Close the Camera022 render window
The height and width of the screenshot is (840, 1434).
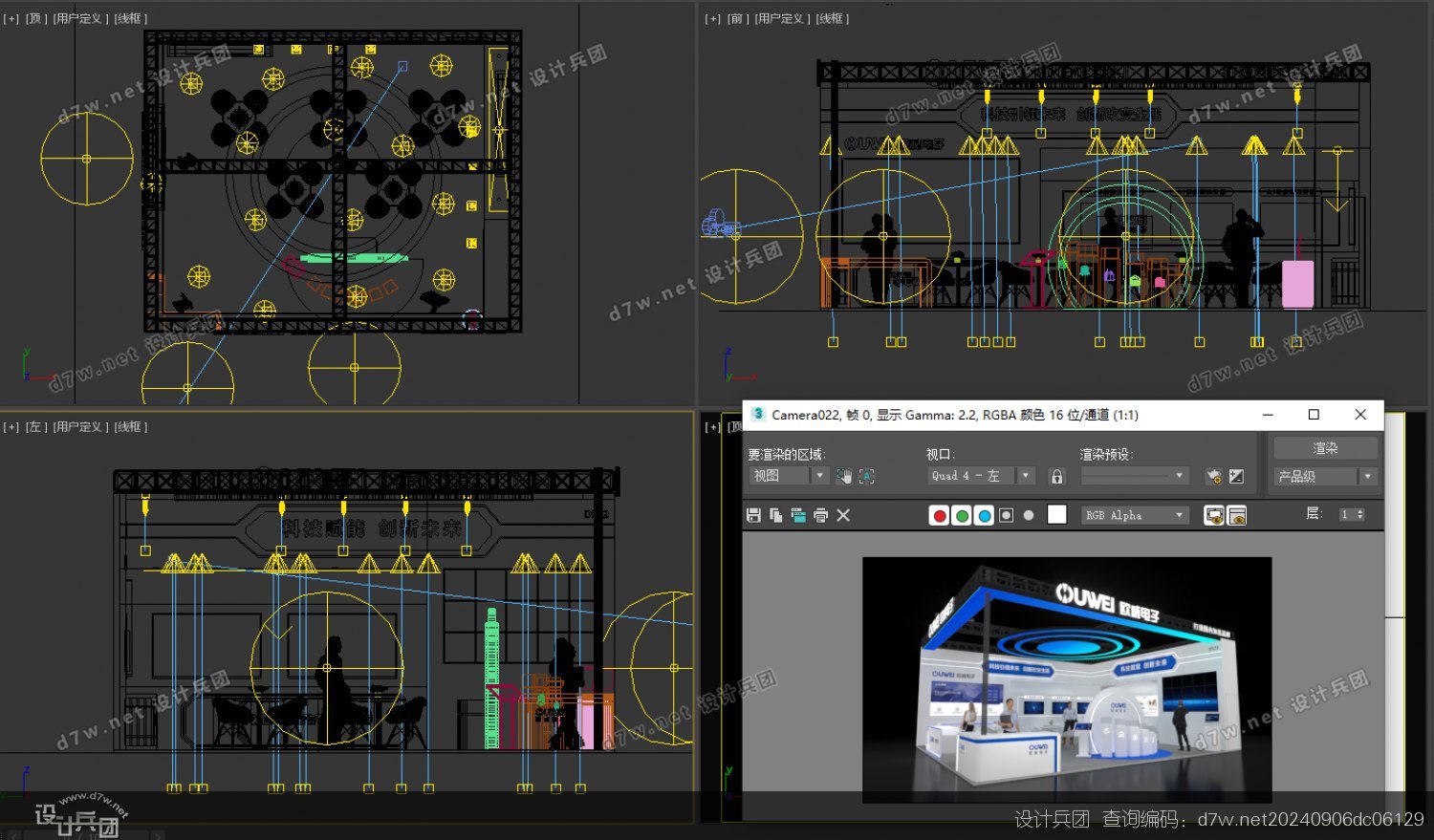pyautogui.click(x=1360, y=415)
